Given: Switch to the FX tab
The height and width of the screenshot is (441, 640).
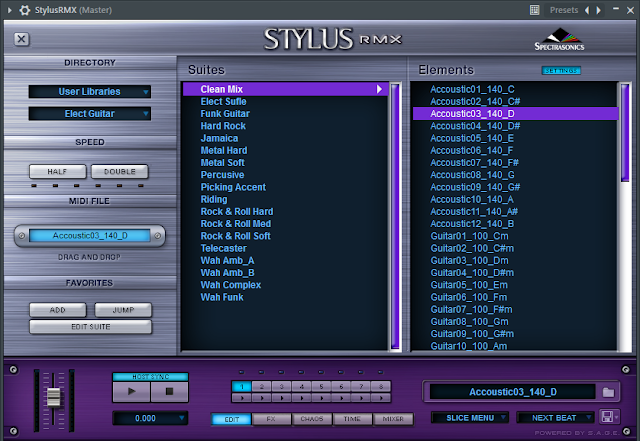Looking at the screenshot, I should [x=271, y=419].
